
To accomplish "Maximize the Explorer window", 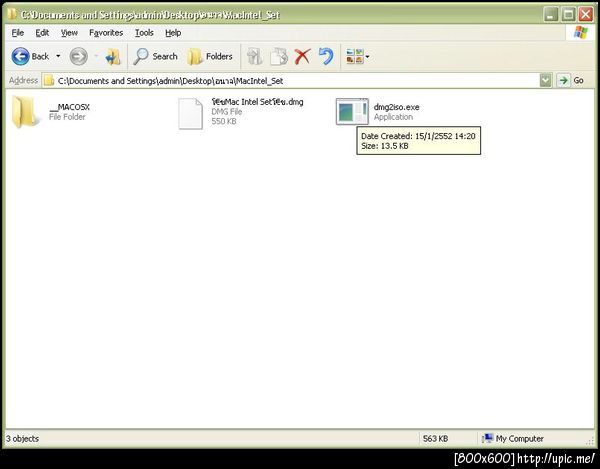I will point(569,15).
